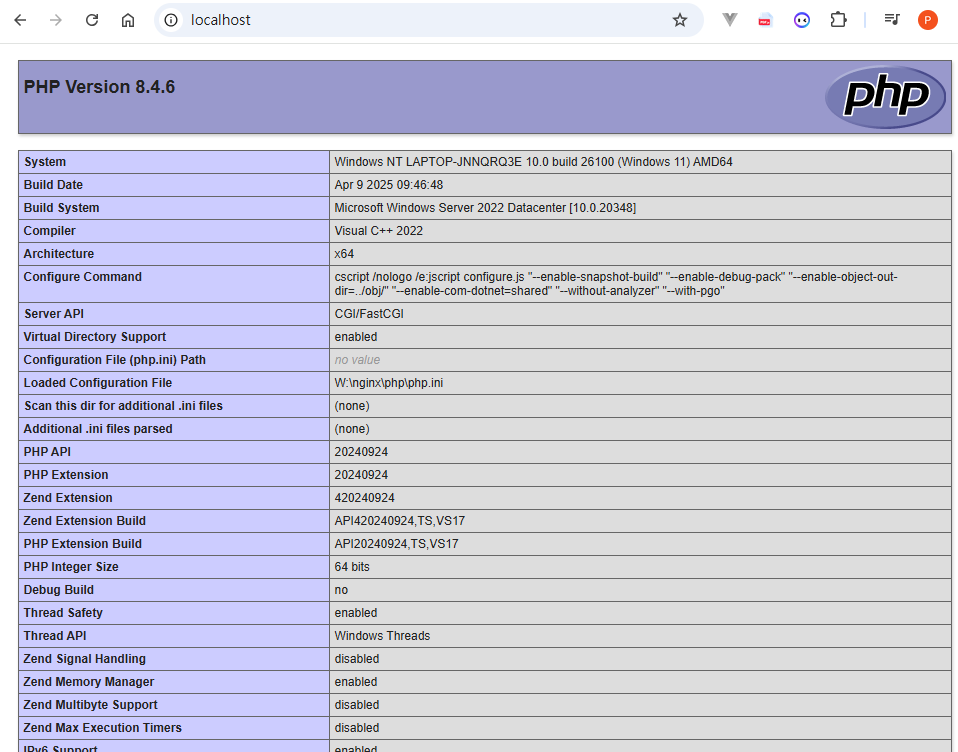Viewport: 958px width, 752px height.
Task: Click the PHP Extension Build label
Action: click(82, 544)
